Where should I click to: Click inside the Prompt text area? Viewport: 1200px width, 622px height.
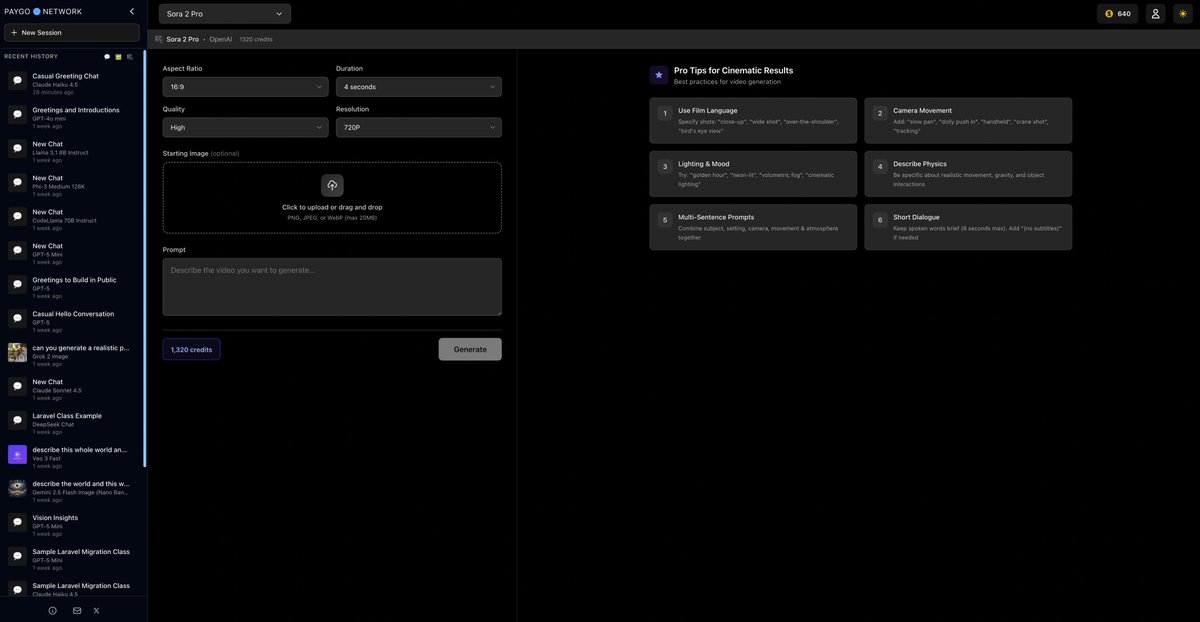coord(332,287)
